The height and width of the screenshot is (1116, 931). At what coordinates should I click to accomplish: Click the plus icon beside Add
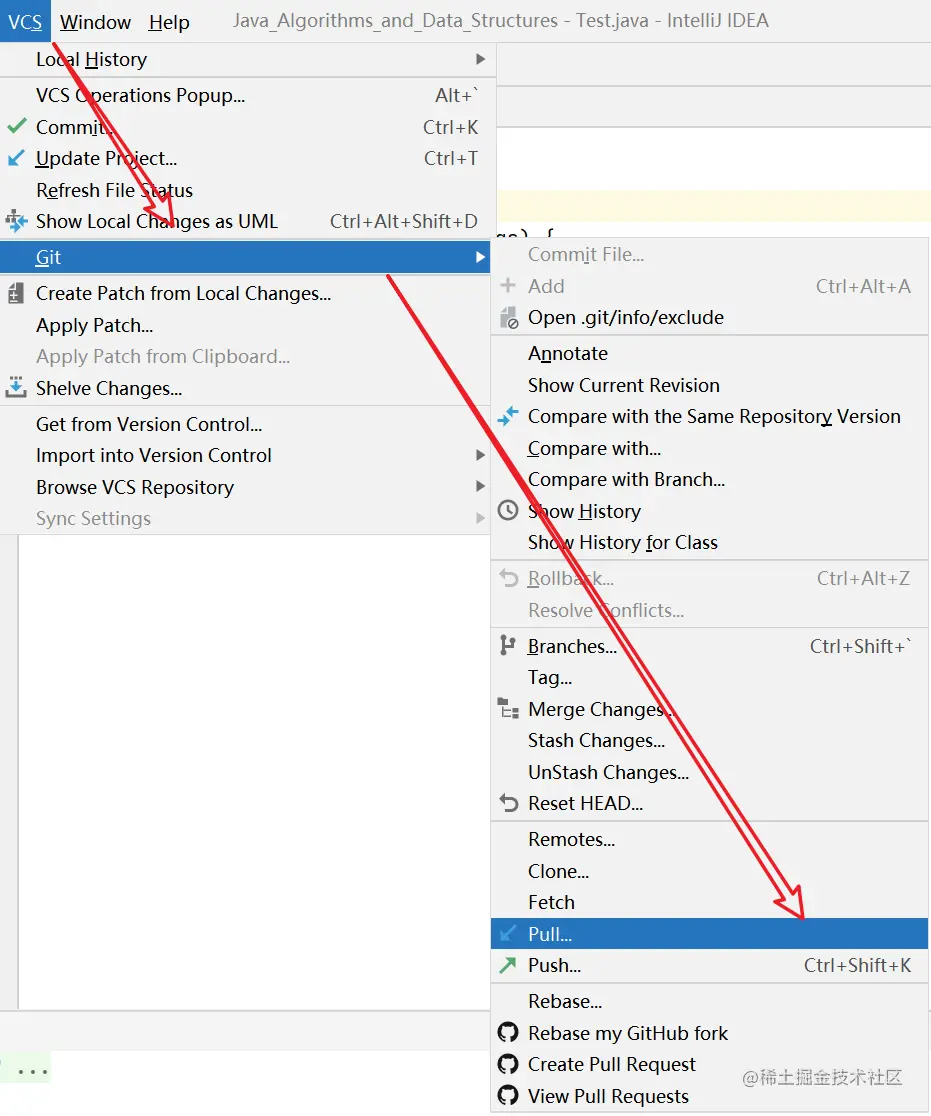tap(508, 285)
